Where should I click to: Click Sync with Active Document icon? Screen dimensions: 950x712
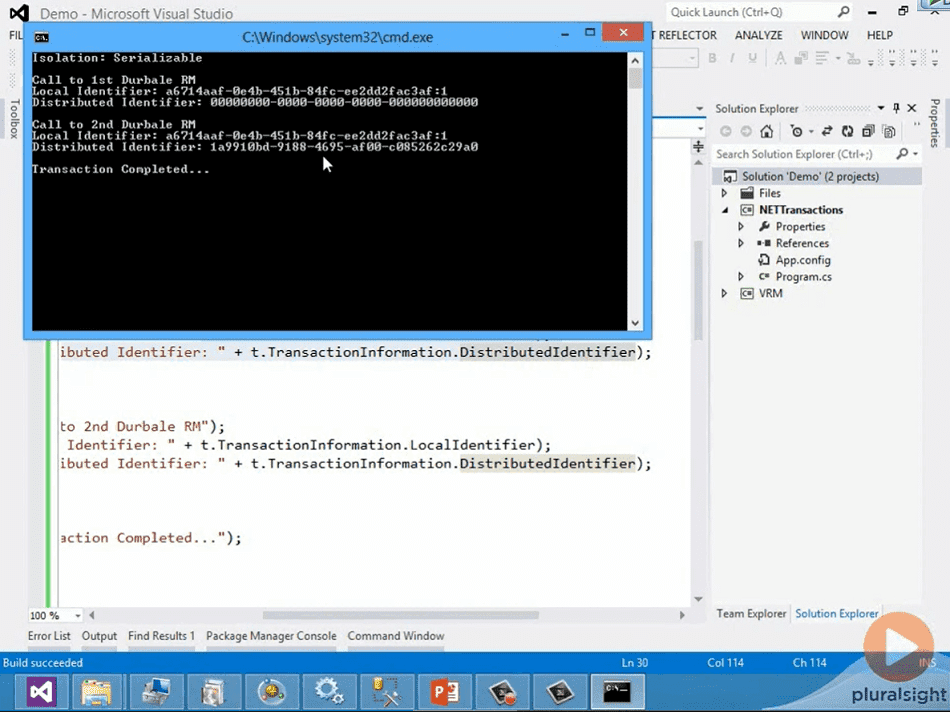point(827,131)
